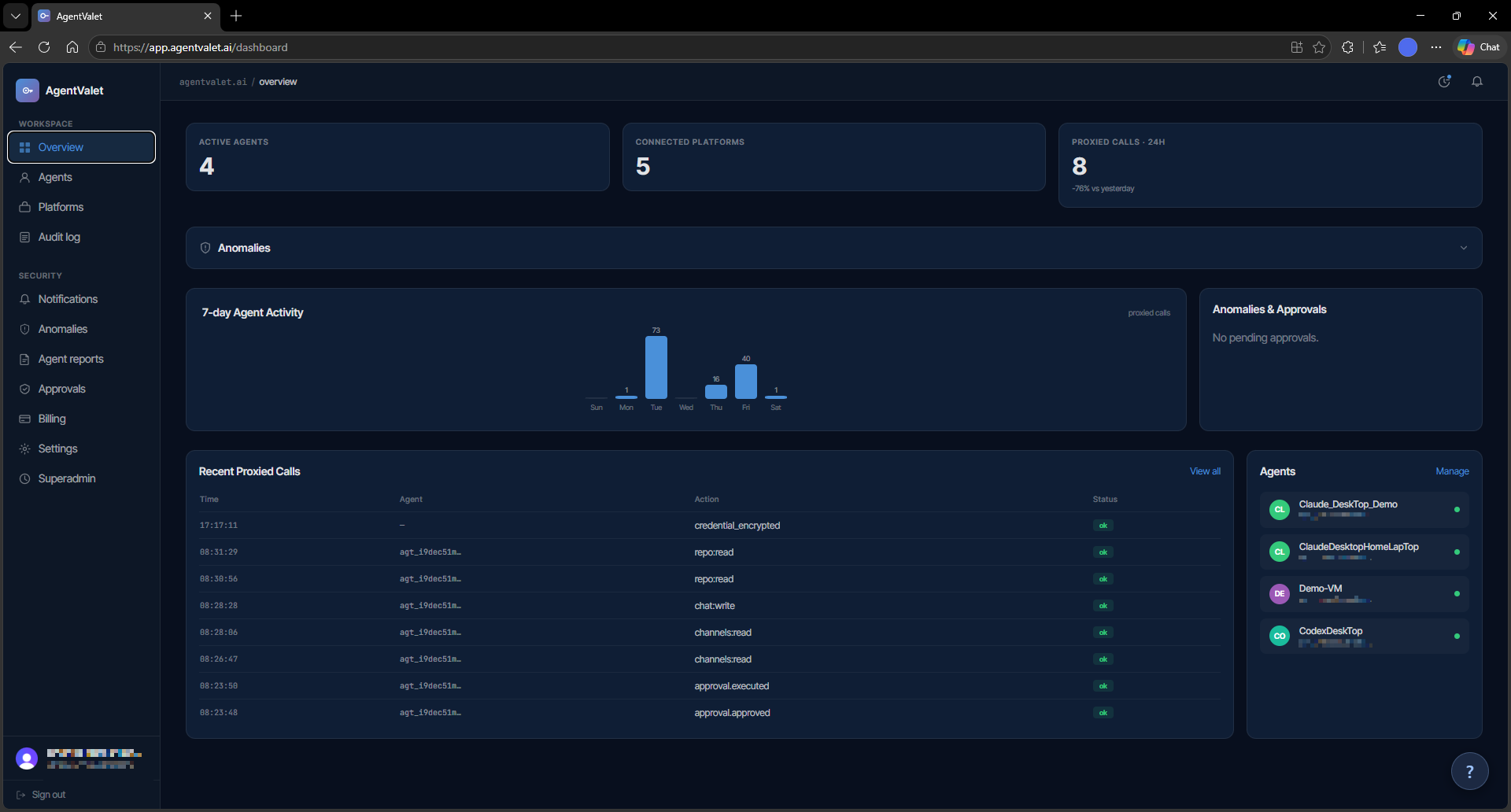Open Billing page in sidebar
This screenshot has height=812, width=1511.
tap(81, 419)
